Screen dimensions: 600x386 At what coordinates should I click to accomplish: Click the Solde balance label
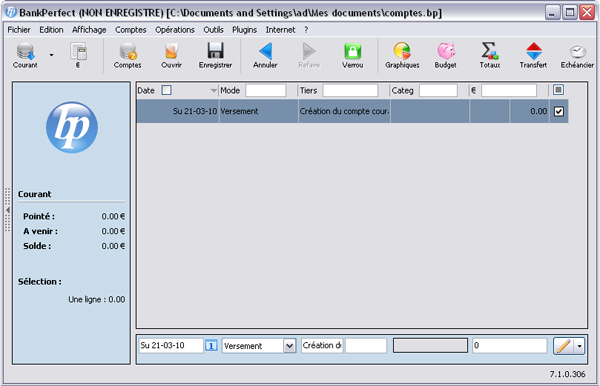[37, 246]
